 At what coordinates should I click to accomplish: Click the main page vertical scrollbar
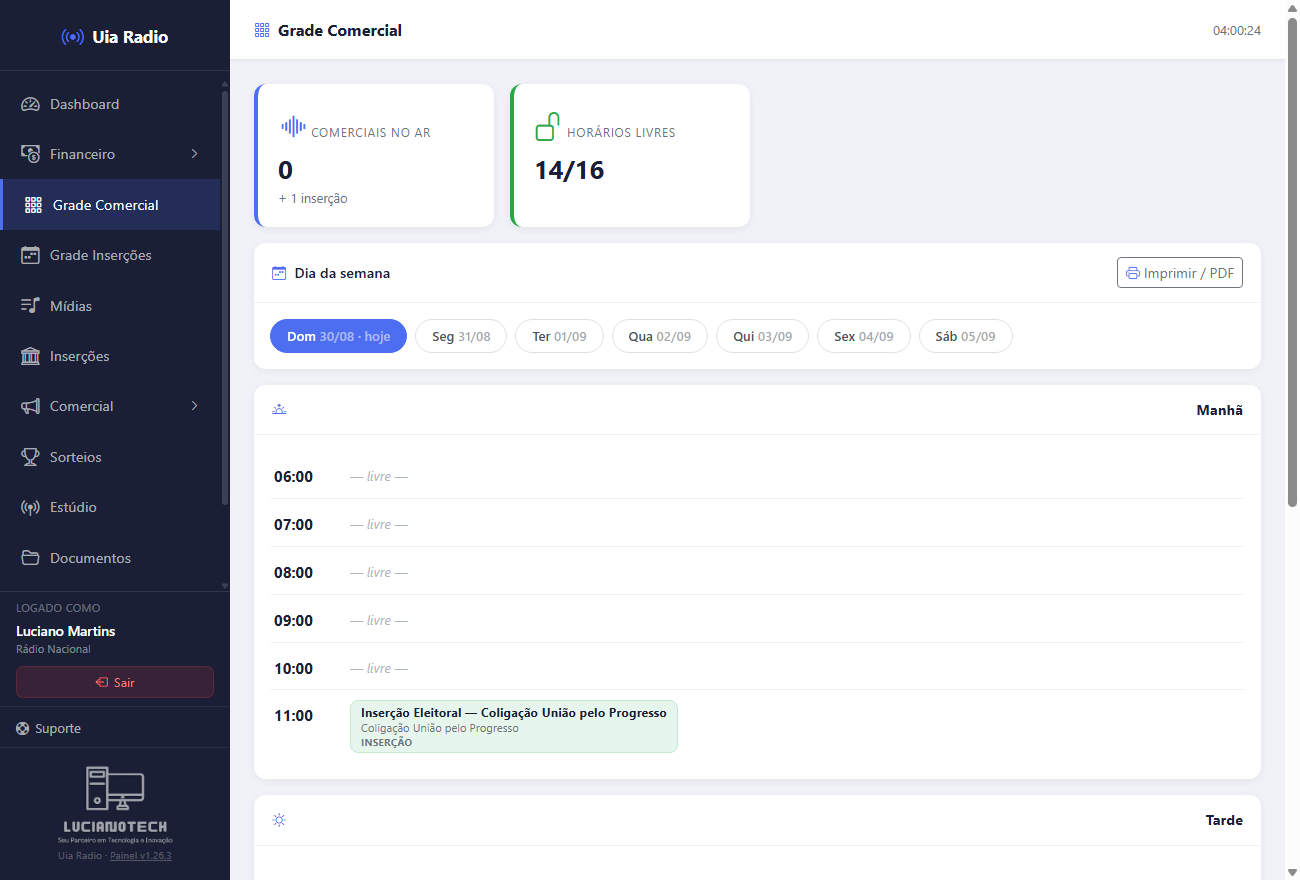pyautogui.click(x=1292, y=263)
